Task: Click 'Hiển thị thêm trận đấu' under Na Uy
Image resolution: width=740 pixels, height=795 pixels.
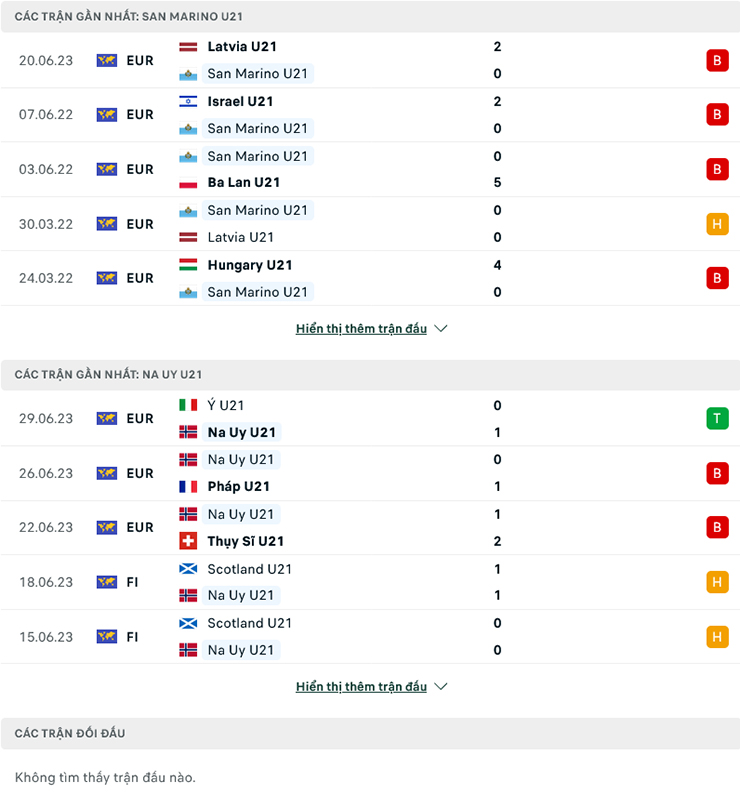Action: (361, 686)
